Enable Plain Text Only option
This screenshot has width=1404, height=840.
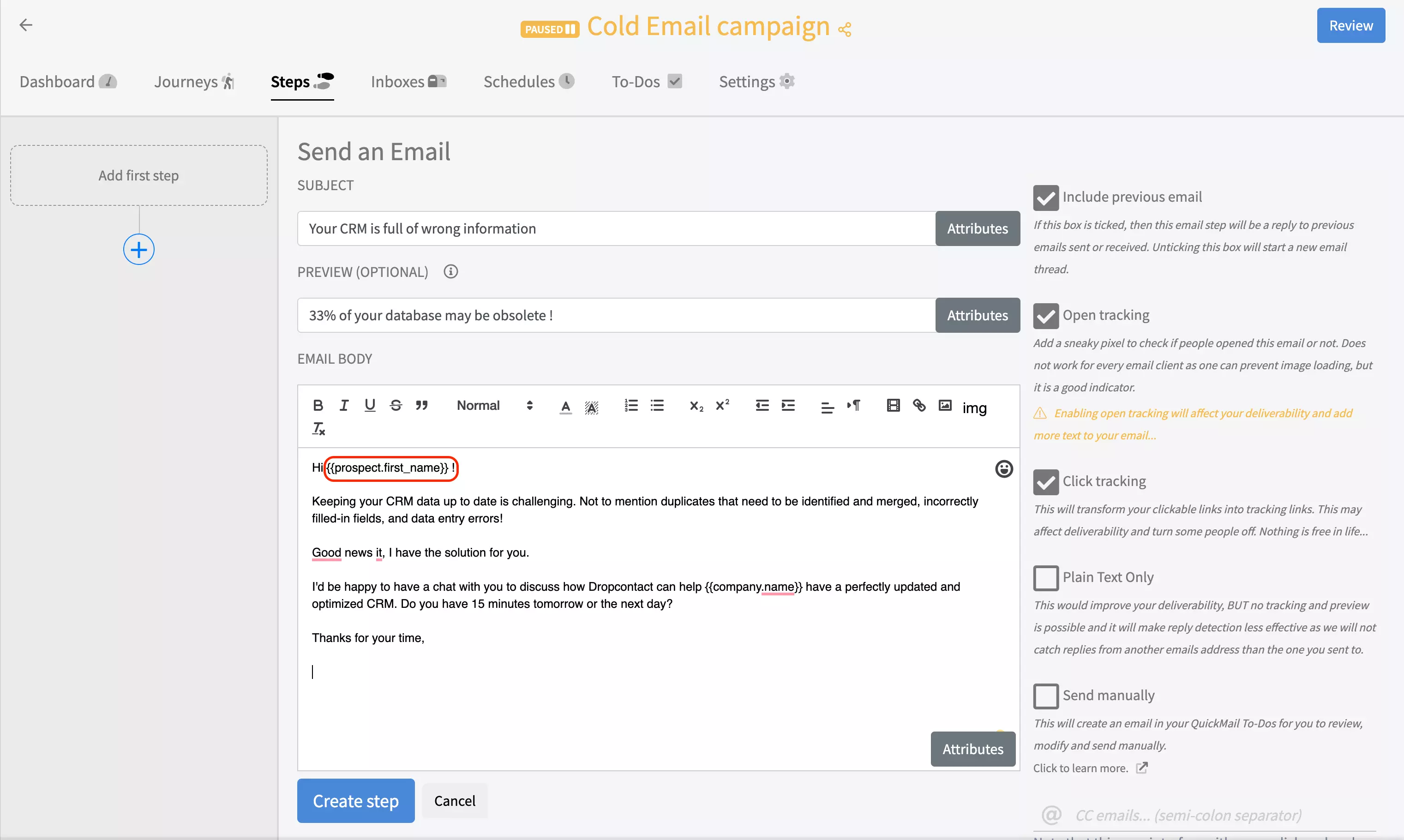1045,578
